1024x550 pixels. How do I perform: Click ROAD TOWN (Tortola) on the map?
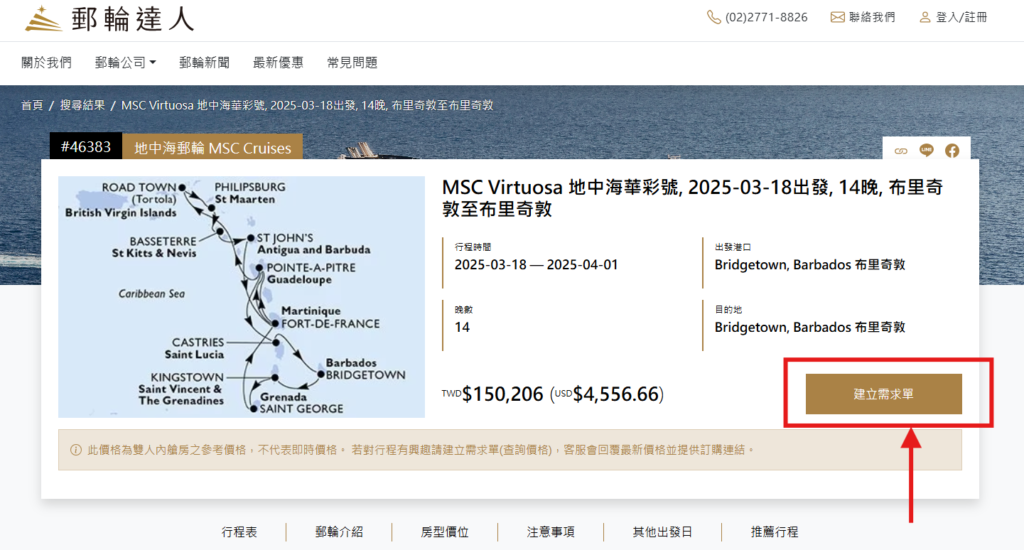pyautogui.click(x=138, y=193)
